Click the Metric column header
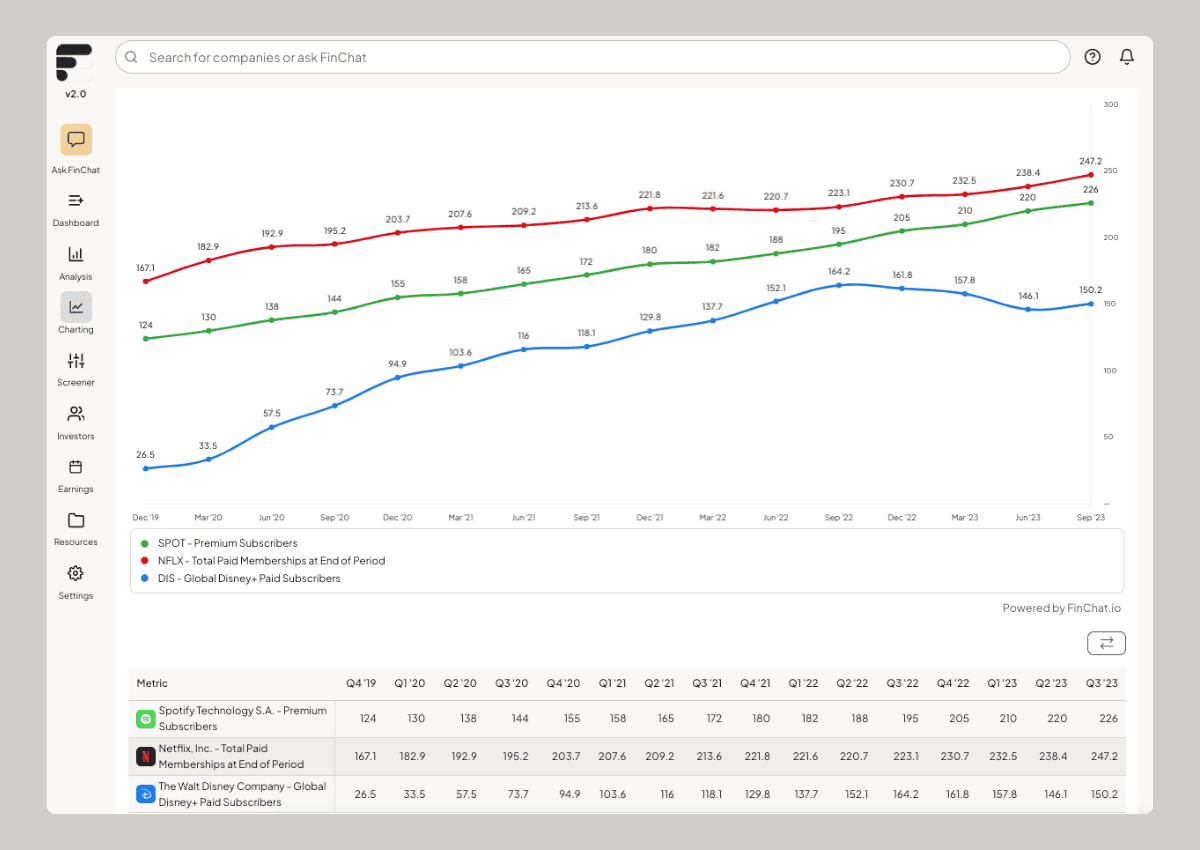This screenshot has height=850, width=1200. [152, 683]
